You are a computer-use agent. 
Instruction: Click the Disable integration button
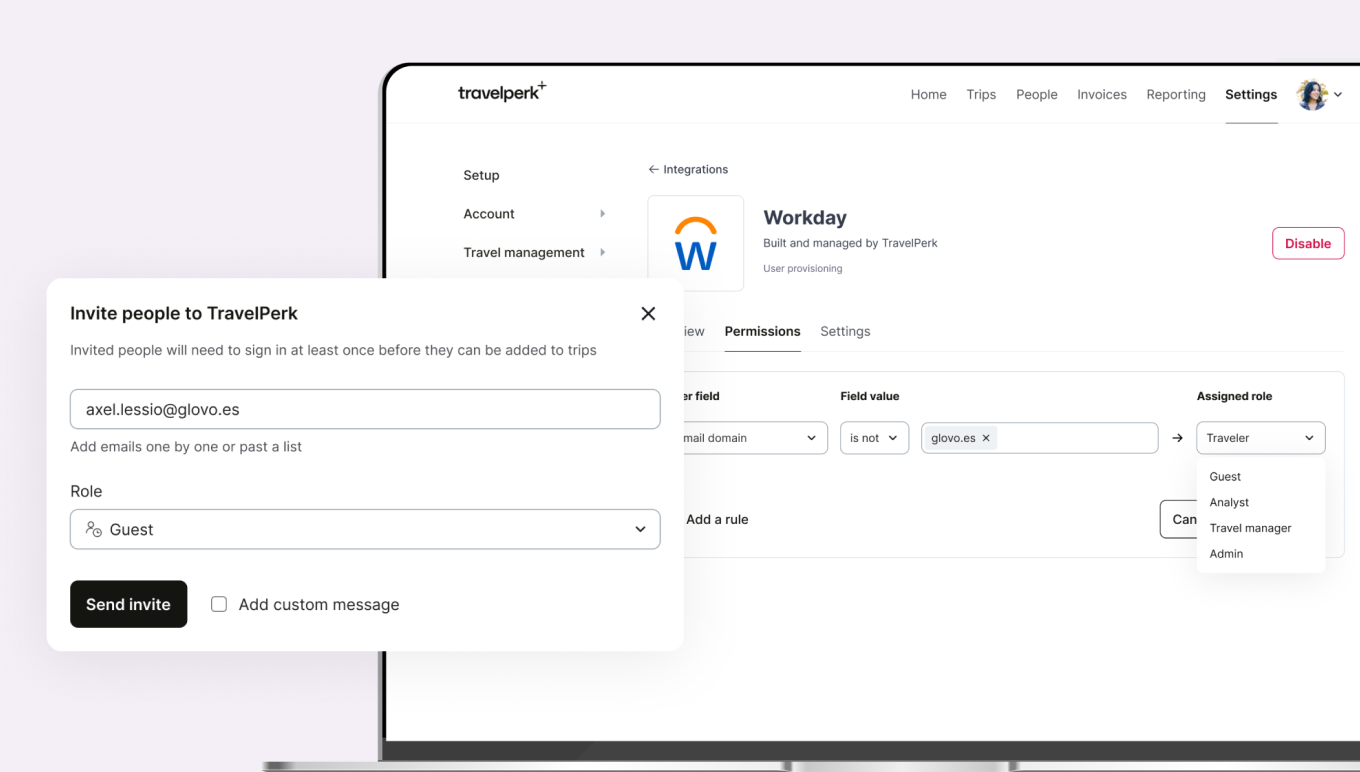coord(1308,243)
